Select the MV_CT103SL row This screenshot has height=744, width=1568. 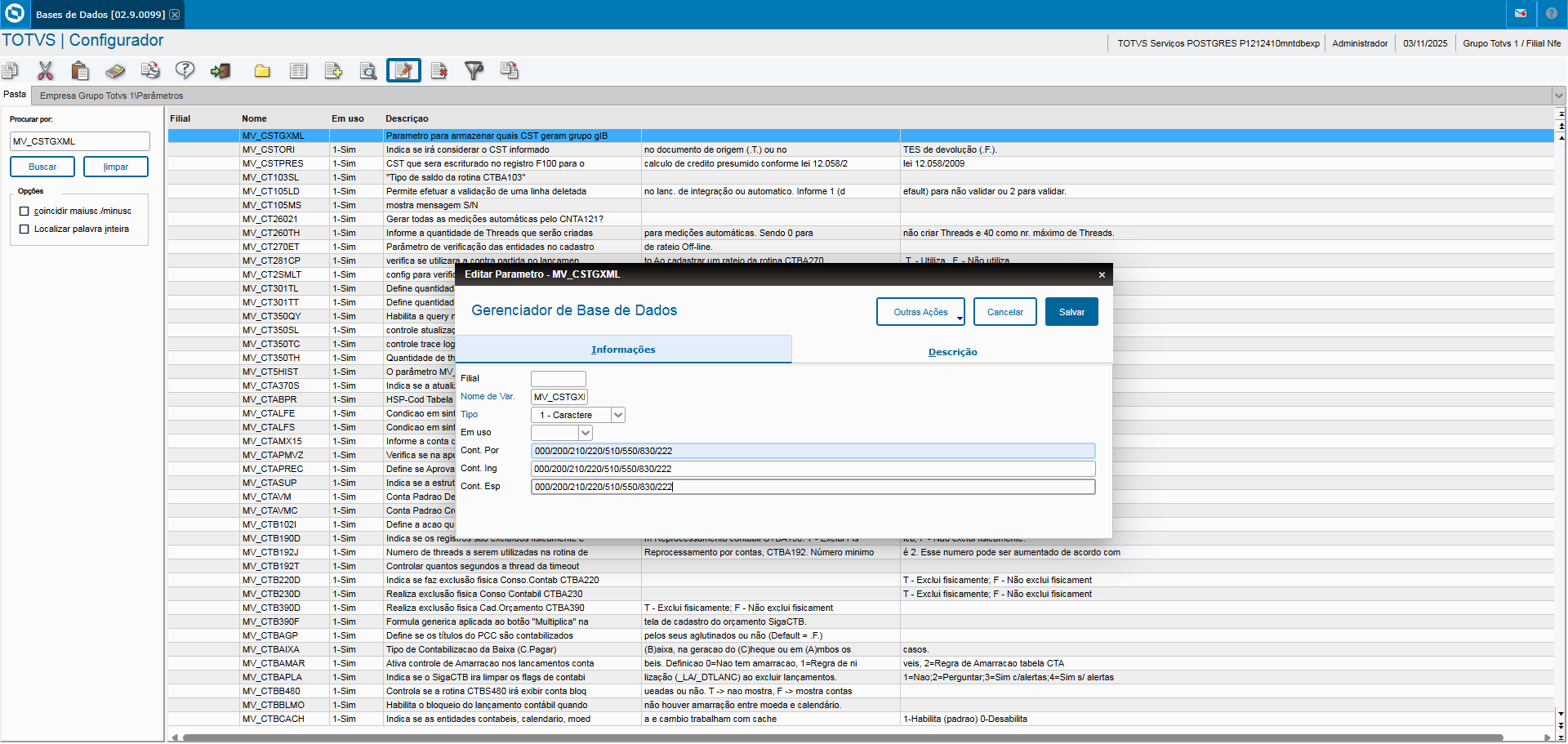(861, 178)
